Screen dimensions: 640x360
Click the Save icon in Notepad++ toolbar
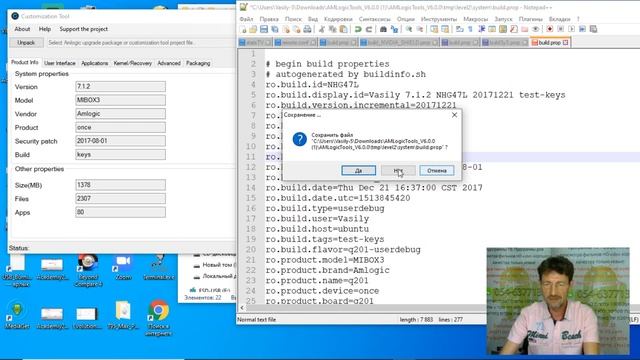click(264, 29)
